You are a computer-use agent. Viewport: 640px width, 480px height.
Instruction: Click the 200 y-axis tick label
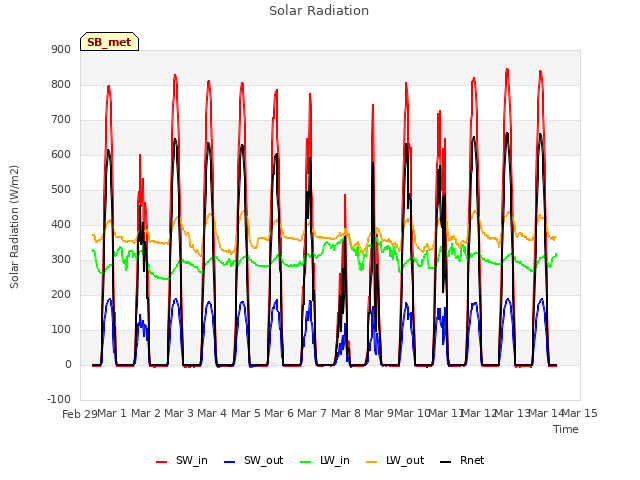point(61,295)
